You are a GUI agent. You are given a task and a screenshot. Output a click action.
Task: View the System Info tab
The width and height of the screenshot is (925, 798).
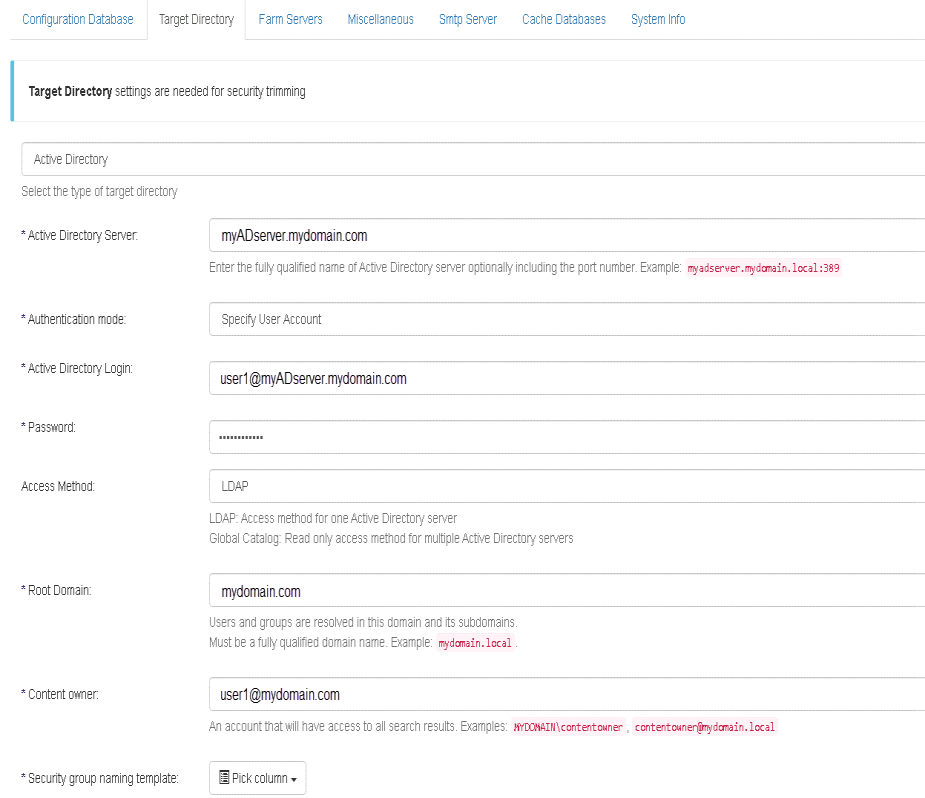658,19
